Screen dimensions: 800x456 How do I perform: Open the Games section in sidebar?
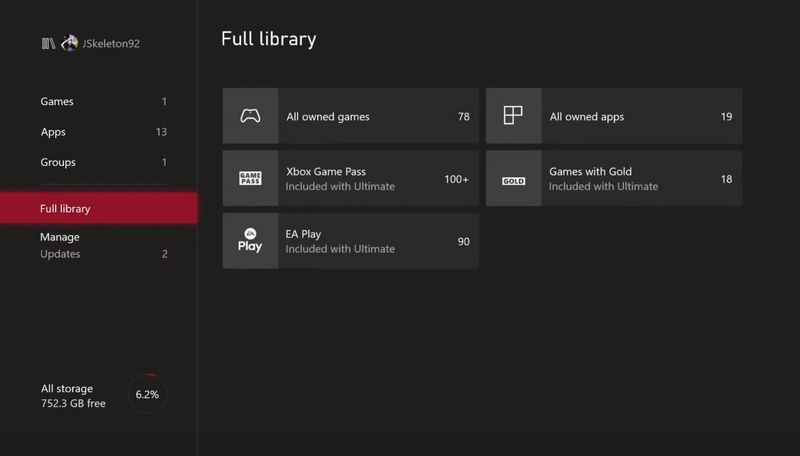104,102
